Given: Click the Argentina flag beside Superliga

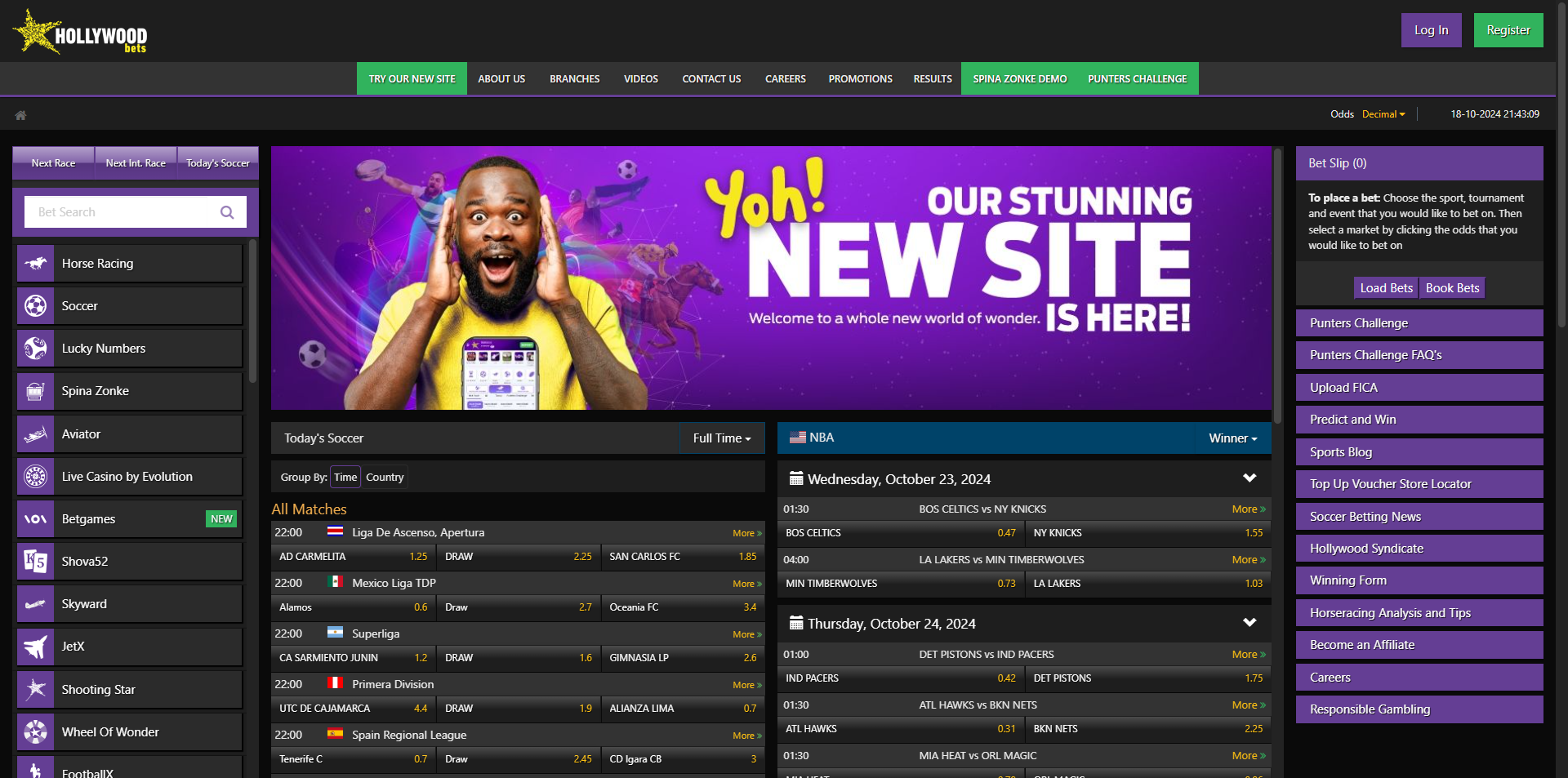Looking at the screenshot, I should pos(335,633).
